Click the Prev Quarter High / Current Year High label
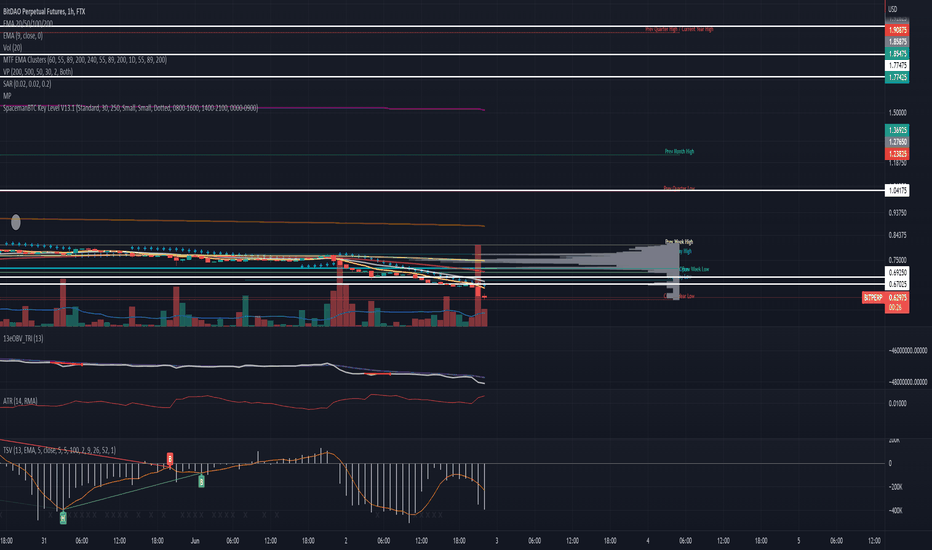Screen dimensions: 932x550 679,29
